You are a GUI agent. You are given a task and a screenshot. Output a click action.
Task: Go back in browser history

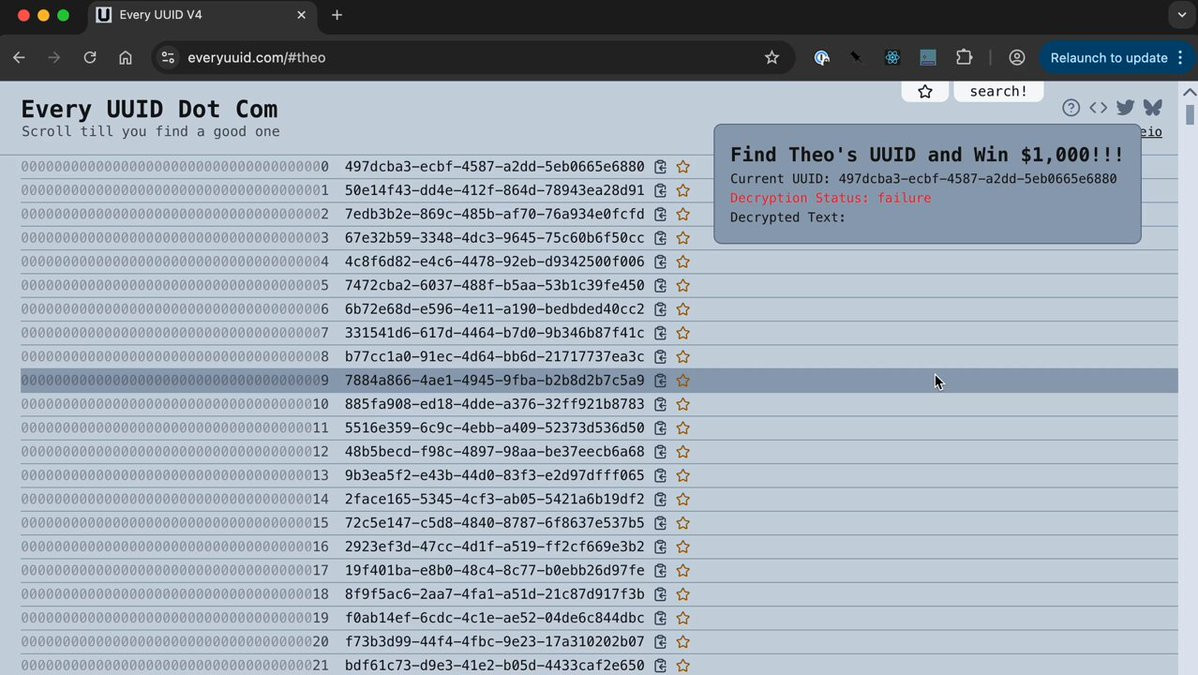click(x=19, y=57)
